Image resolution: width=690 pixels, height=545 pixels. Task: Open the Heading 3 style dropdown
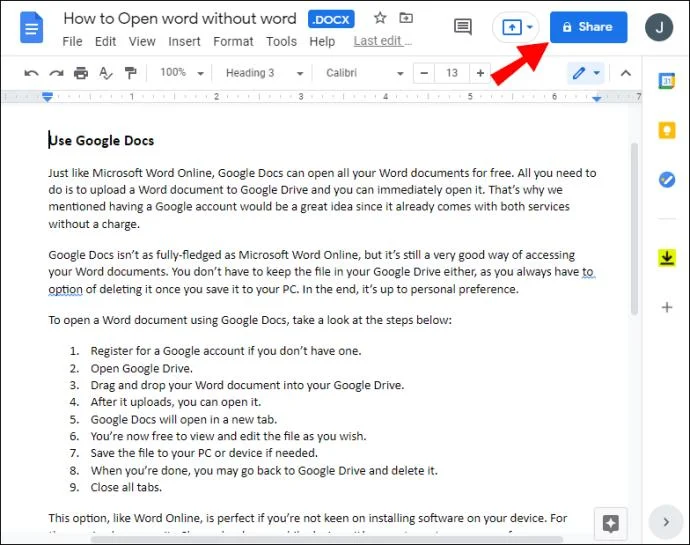point(264,73)
